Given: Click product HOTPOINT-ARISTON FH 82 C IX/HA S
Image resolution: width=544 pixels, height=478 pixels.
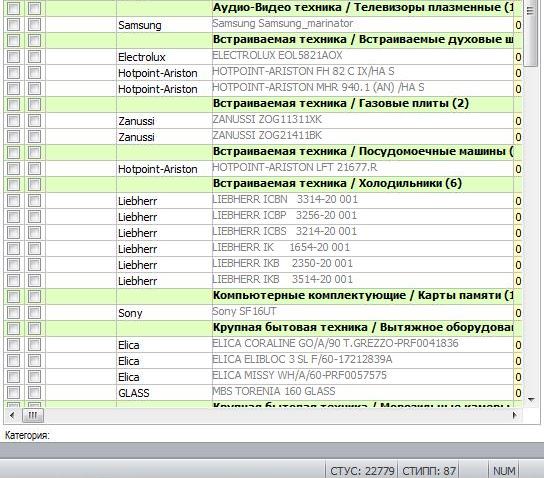Looking at the screenshot, I should (x=303, y=71).
